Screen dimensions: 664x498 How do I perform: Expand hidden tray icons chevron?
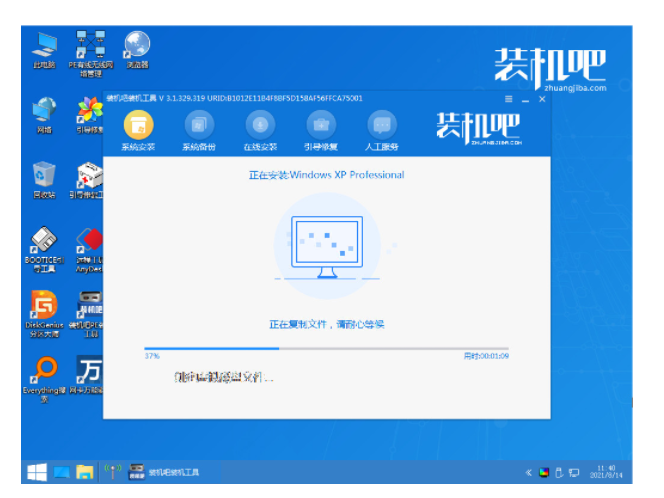(x=528, y=473)
